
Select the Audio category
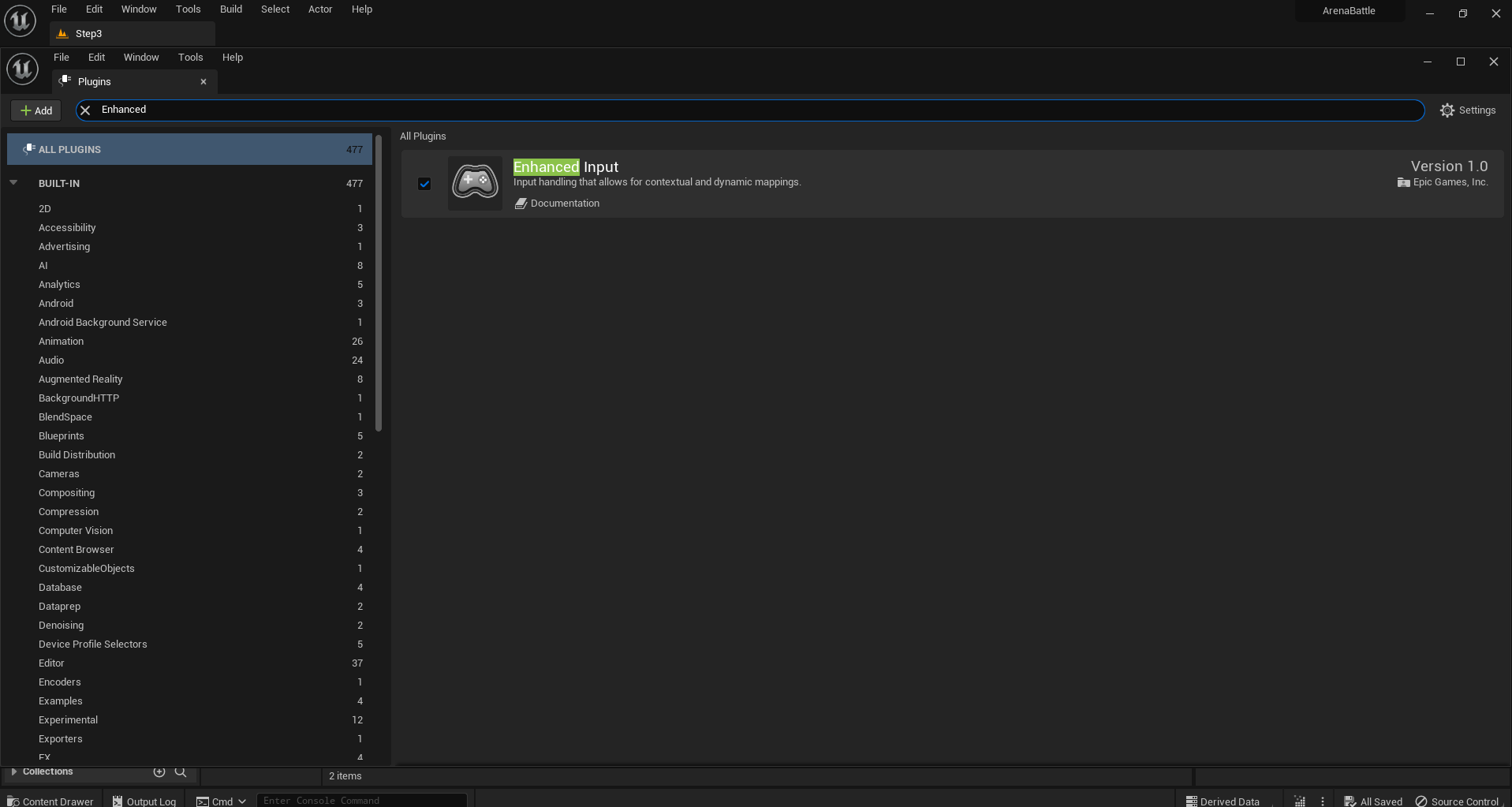(189, 361)
